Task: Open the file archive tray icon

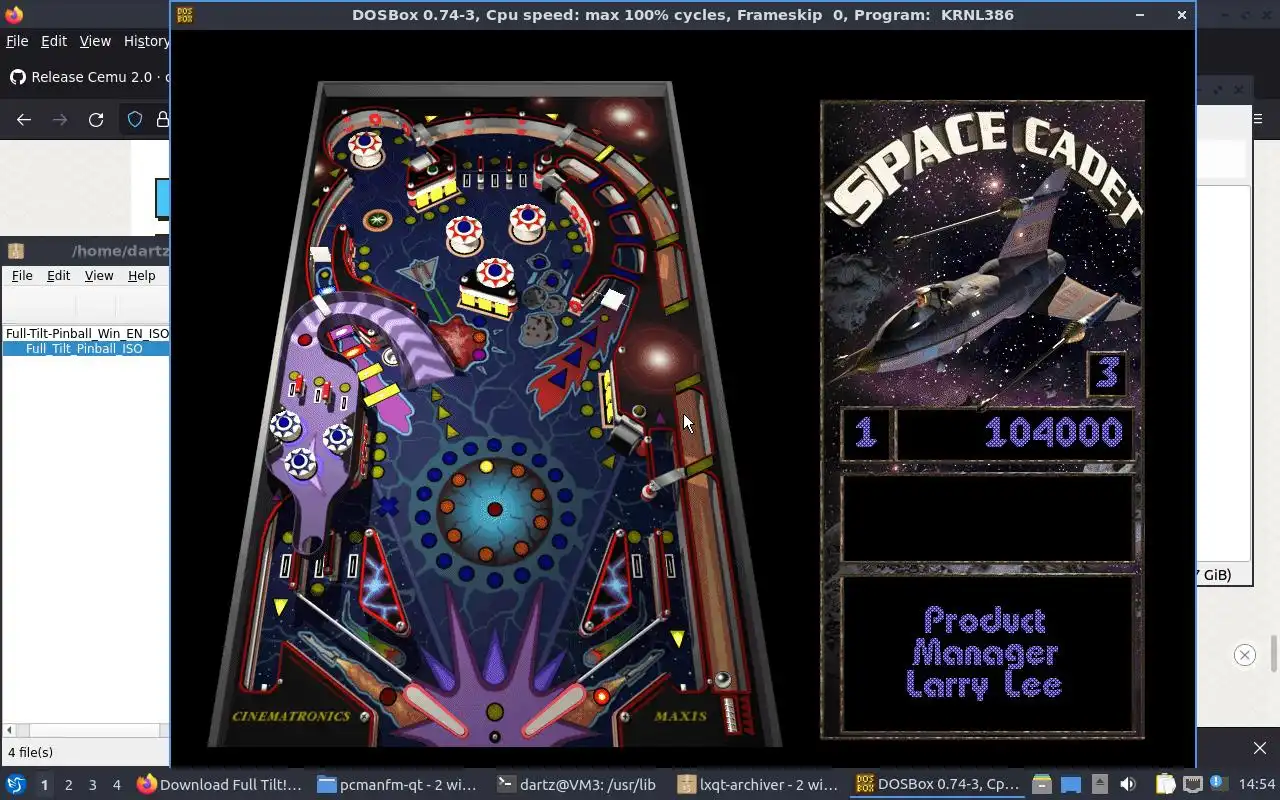Action: click(1042, 785)
